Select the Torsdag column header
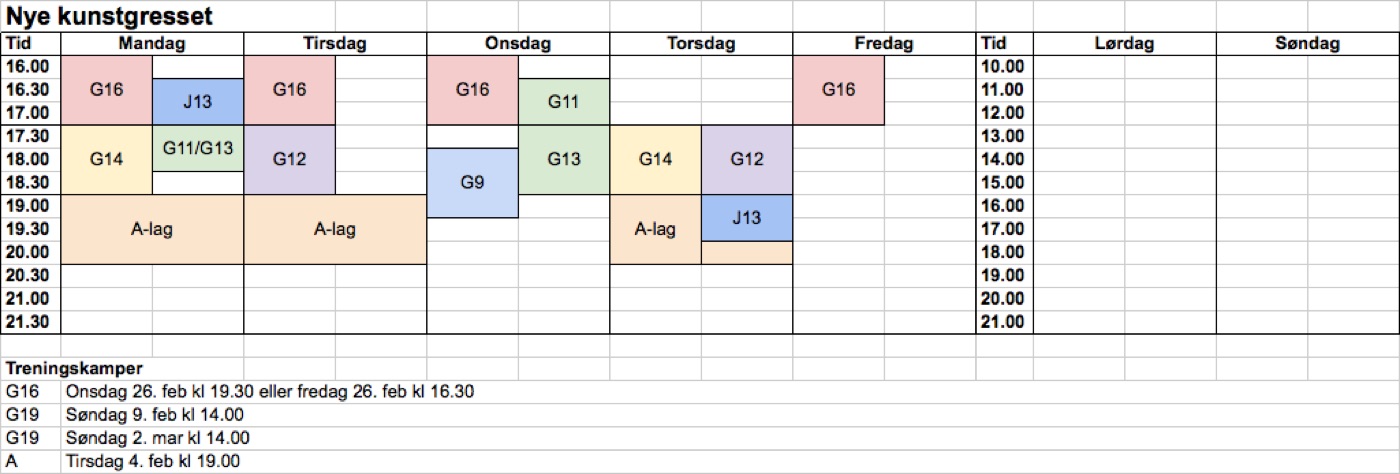Screen dimensions: 1400x474 (701, 44)
